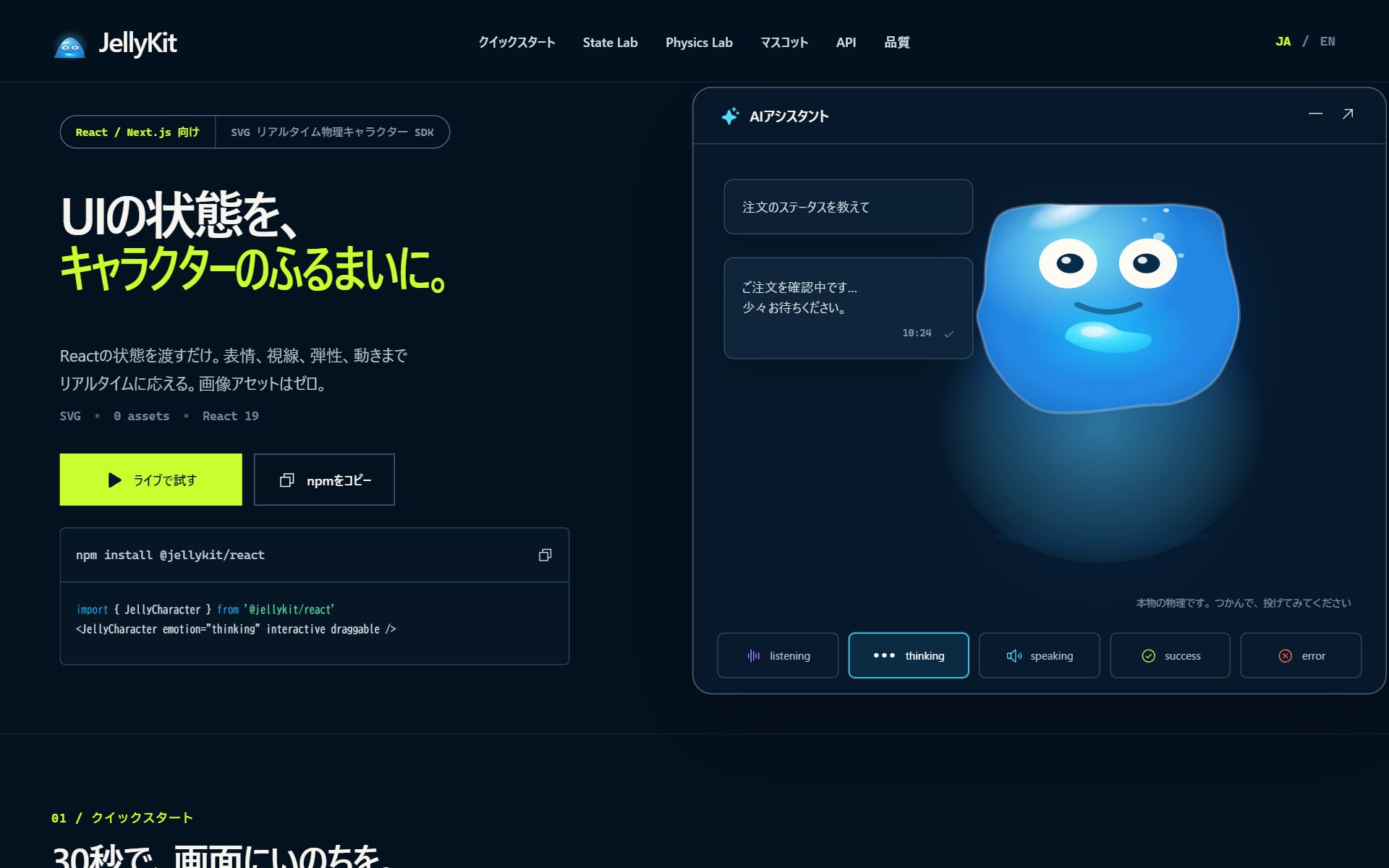Click the 01 / クイックスタート section label

click(122, 817)
